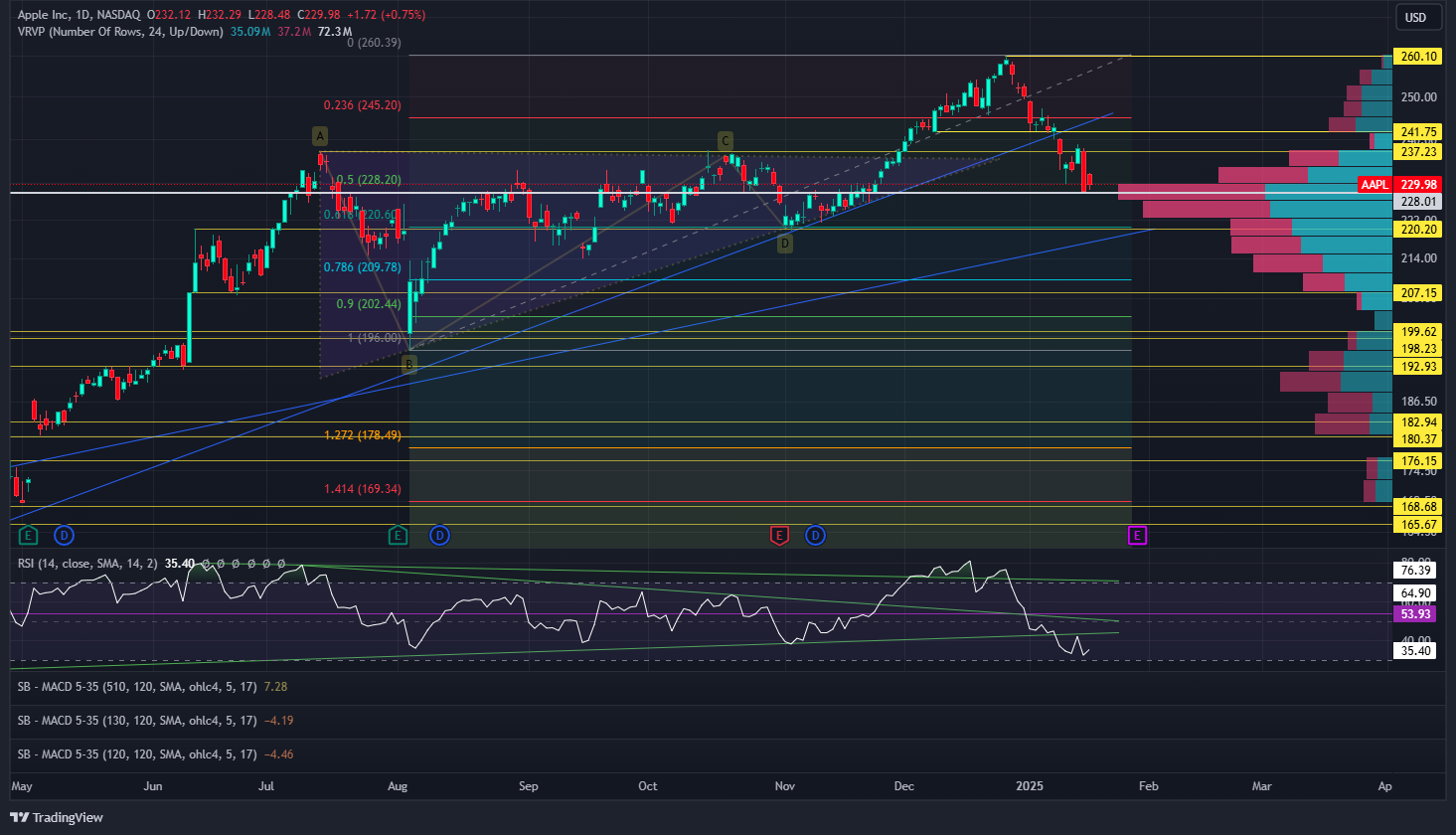The width and height of the screenshot is (1456, 835).
Task: Click the Oct label on time axis
Action: [x=648, y=786]
